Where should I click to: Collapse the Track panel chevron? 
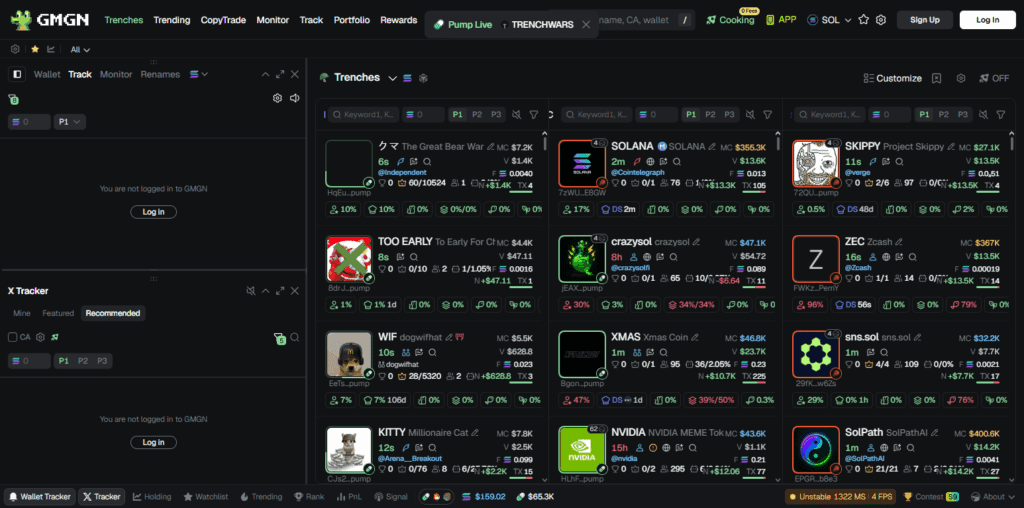point(265,74)
